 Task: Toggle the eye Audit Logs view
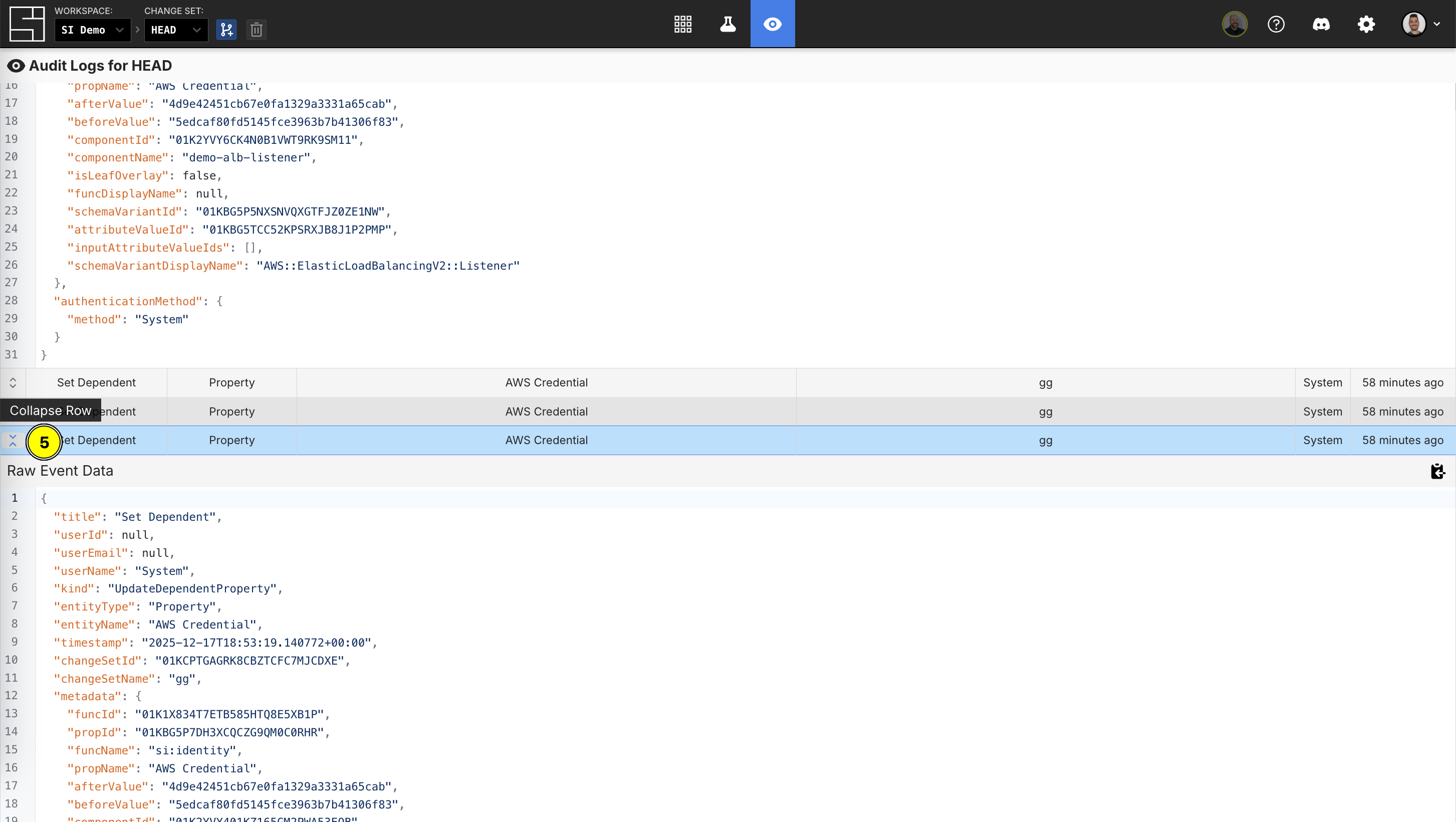click(772, 24)
